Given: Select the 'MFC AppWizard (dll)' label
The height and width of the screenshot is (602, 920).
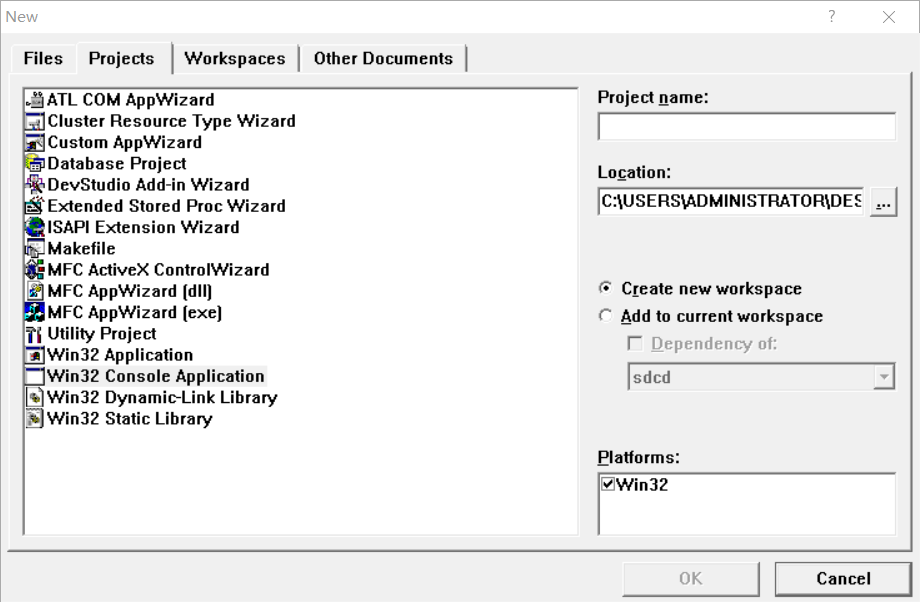Looking at the screenshot, I should tap(130, 291).
